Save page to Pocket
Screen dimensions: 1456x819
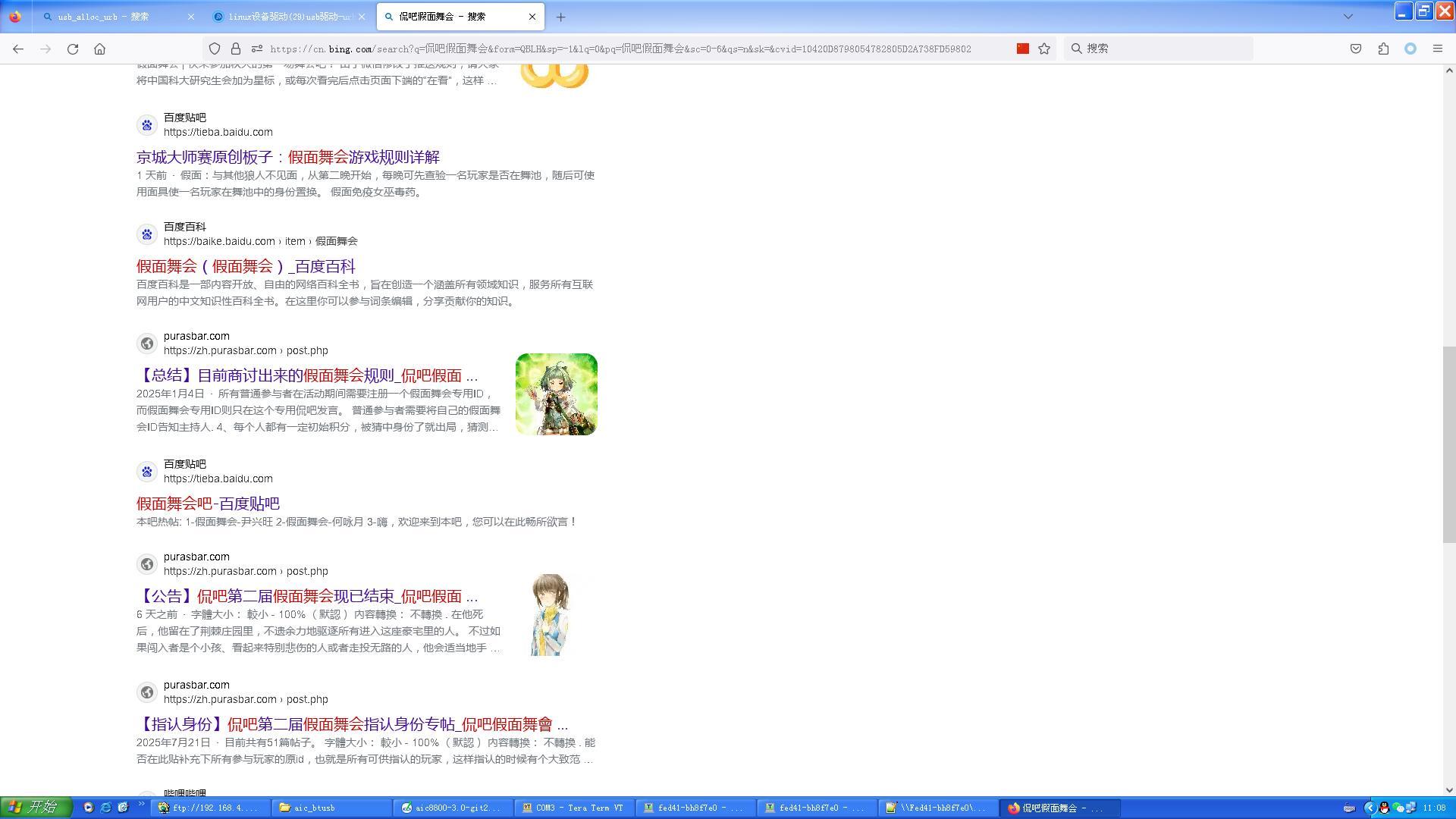(x=1356, y=49)
